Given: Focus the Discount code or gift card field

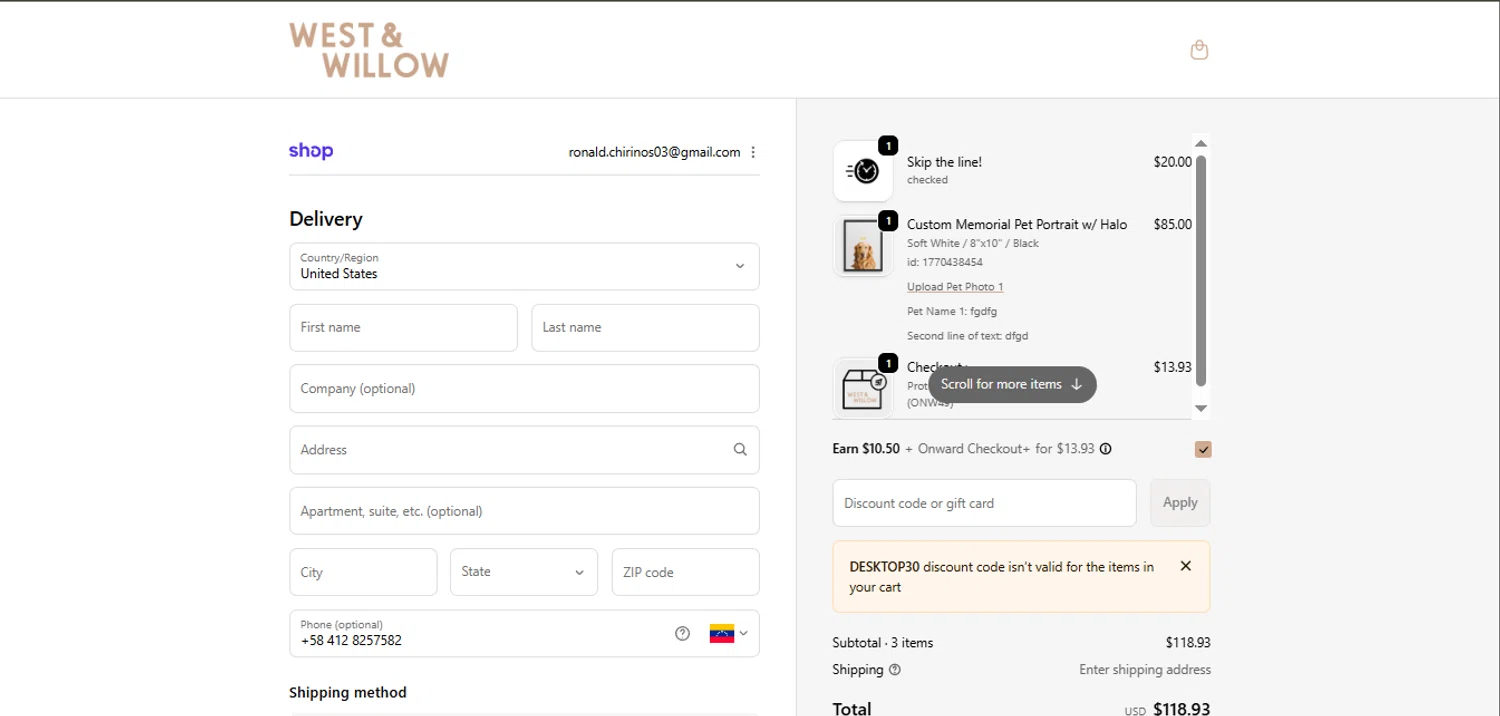Looking at the screenshot, I should [984, 503].
